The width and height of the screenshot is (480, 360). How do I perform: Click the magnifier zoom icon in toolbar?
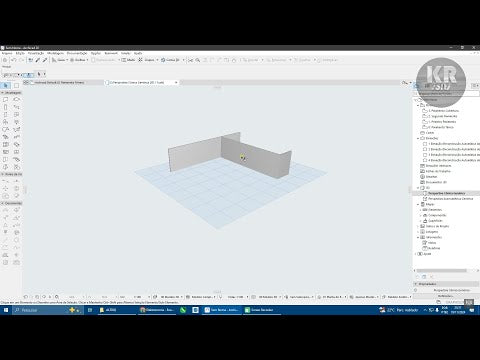tap(198, 60)
